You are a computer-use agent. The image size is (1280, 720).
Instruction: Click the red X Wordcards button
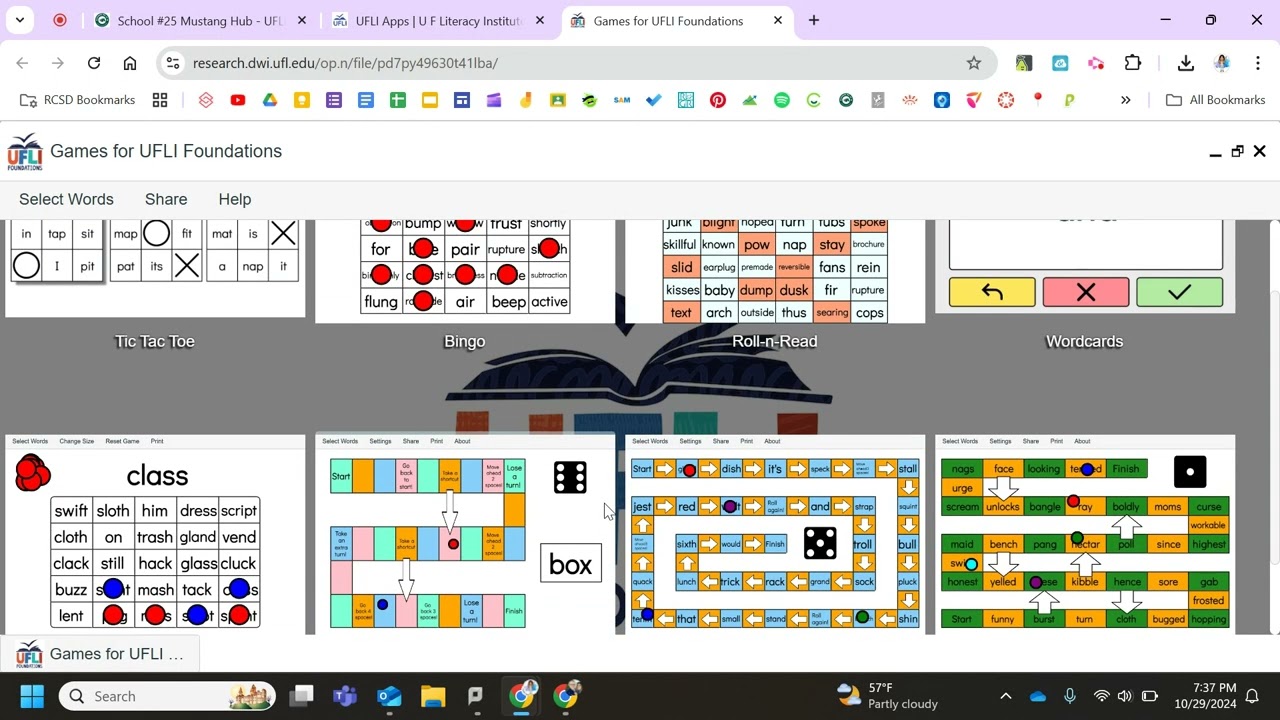point(1086,292)
